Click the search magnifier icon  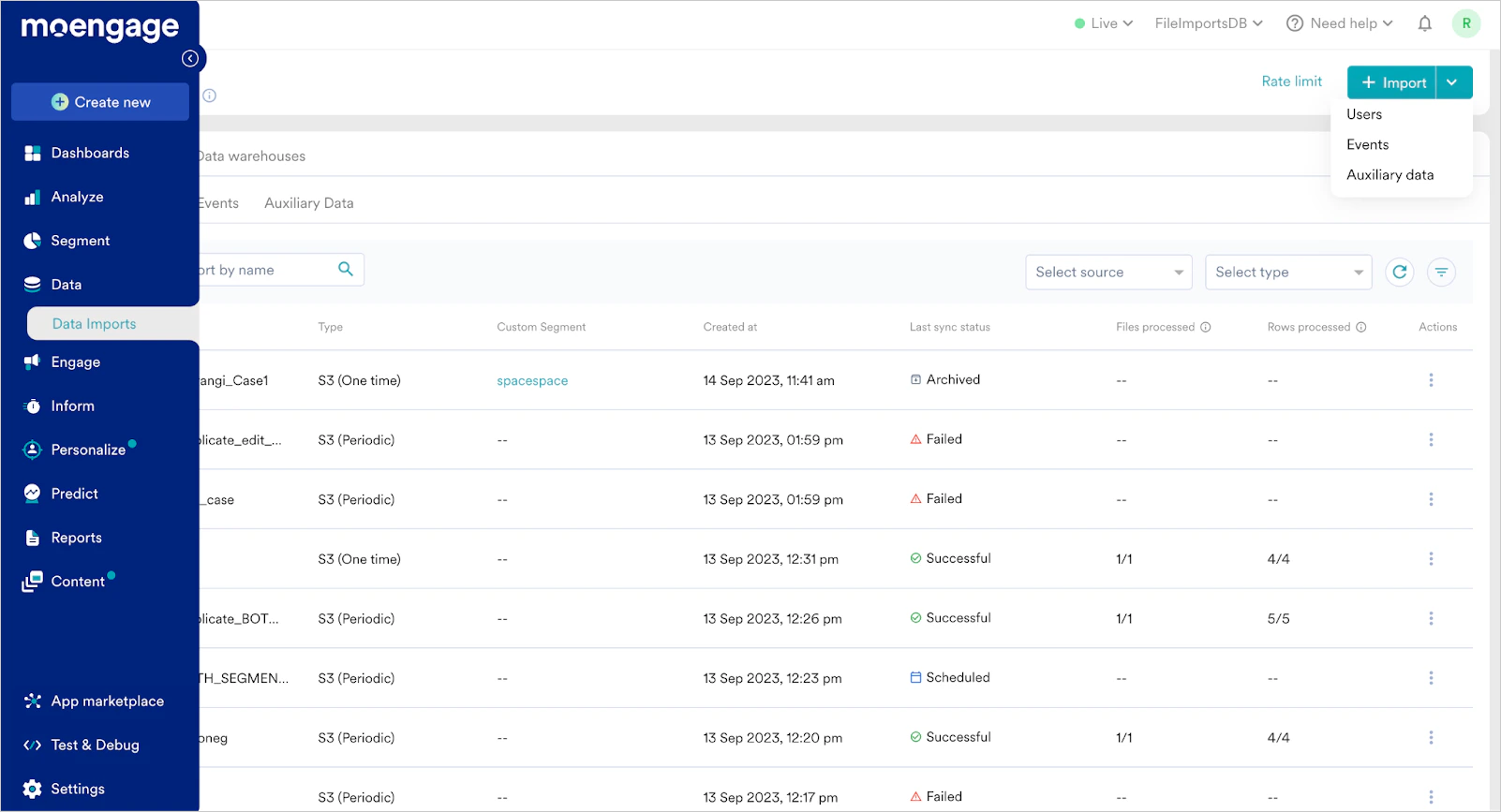click(346, 270)
